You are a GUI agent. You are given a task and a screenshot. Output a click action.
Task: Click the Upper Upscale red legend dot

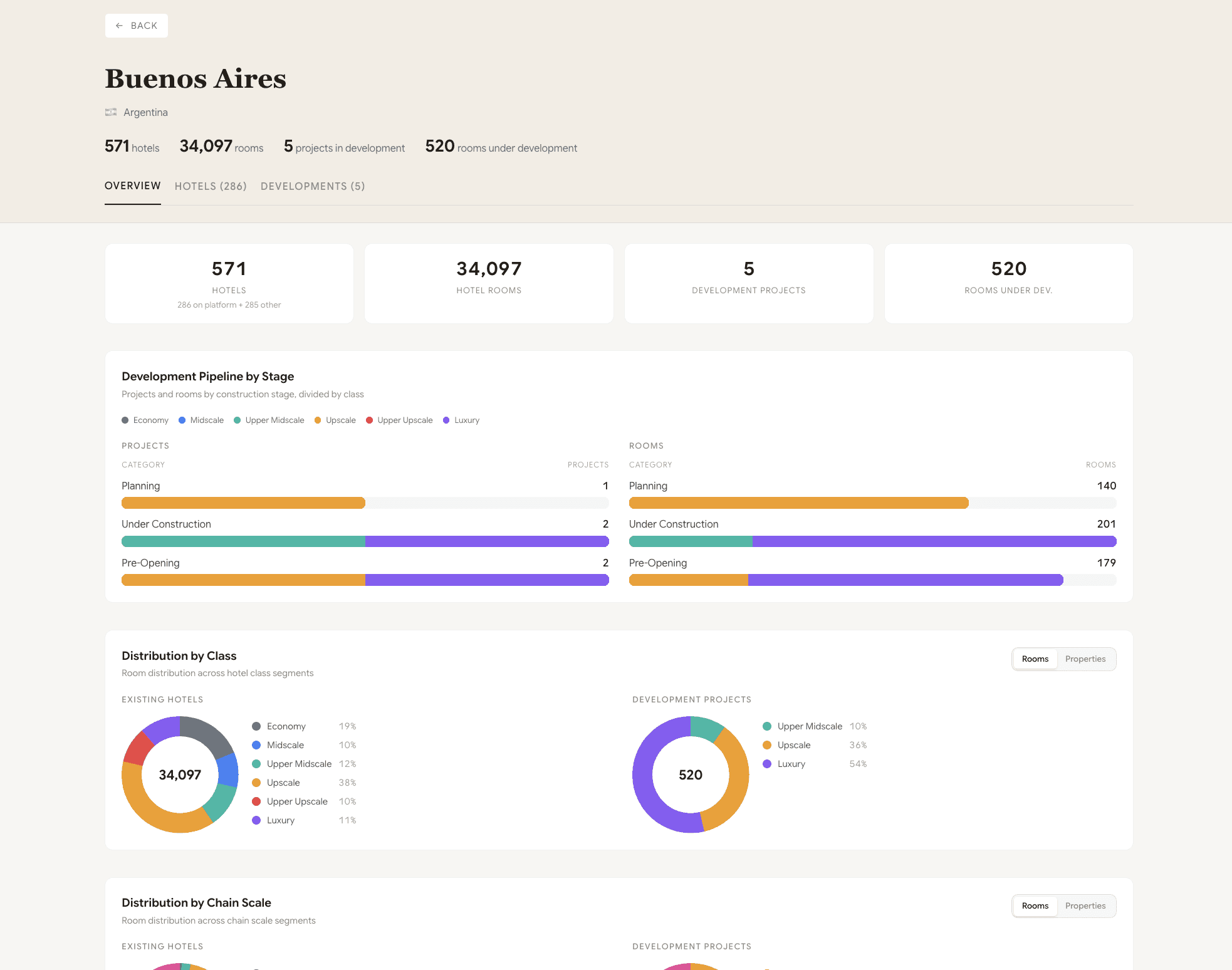point(370,420)
